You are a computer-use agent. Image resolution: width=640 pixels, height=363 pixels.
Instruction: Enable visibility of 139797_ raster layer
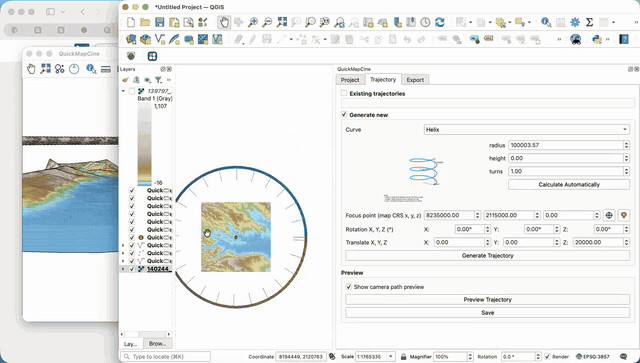click(132, 91)
